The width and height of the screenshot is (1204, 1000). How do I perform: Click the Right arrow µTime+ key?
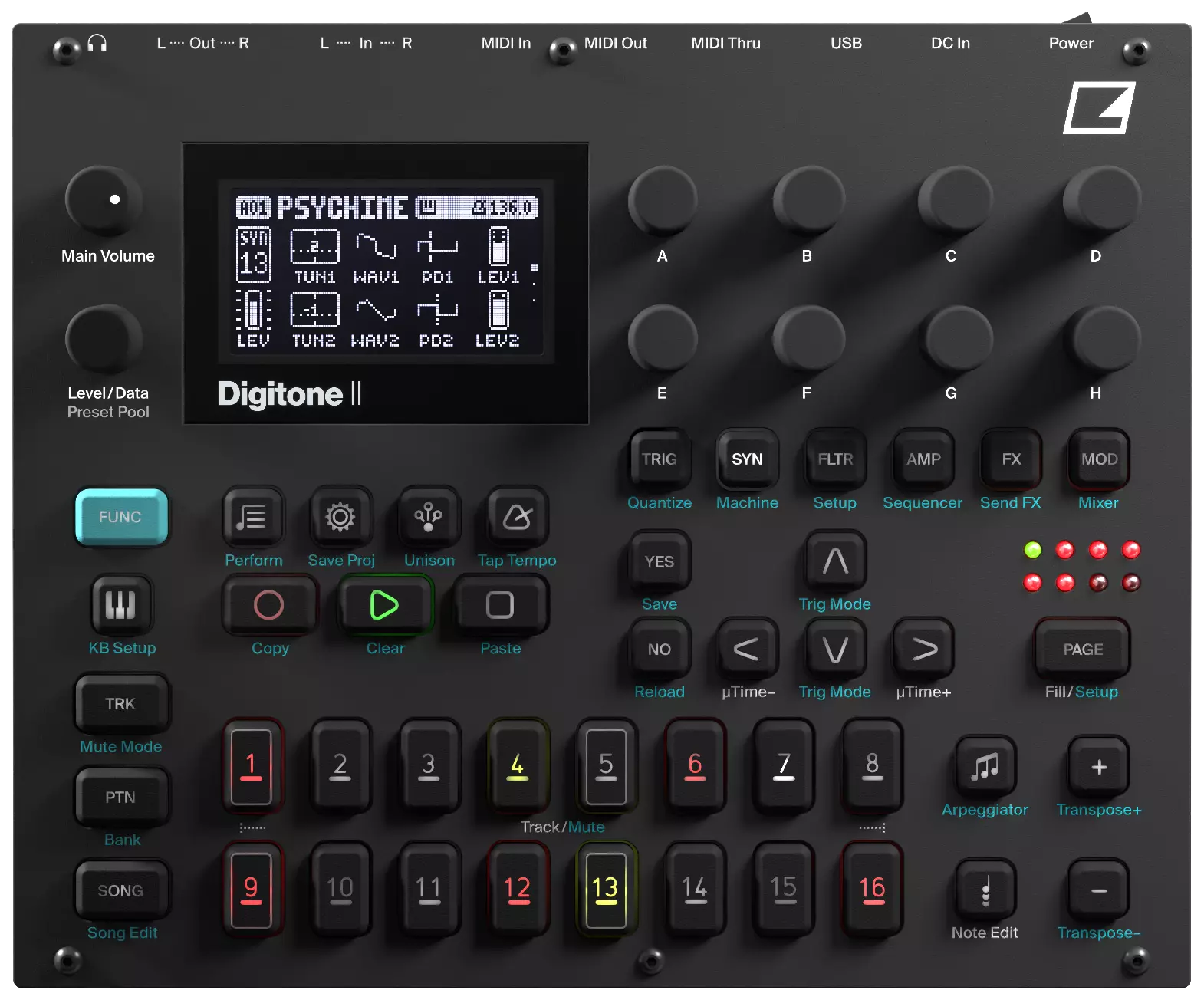coord(923,649)
